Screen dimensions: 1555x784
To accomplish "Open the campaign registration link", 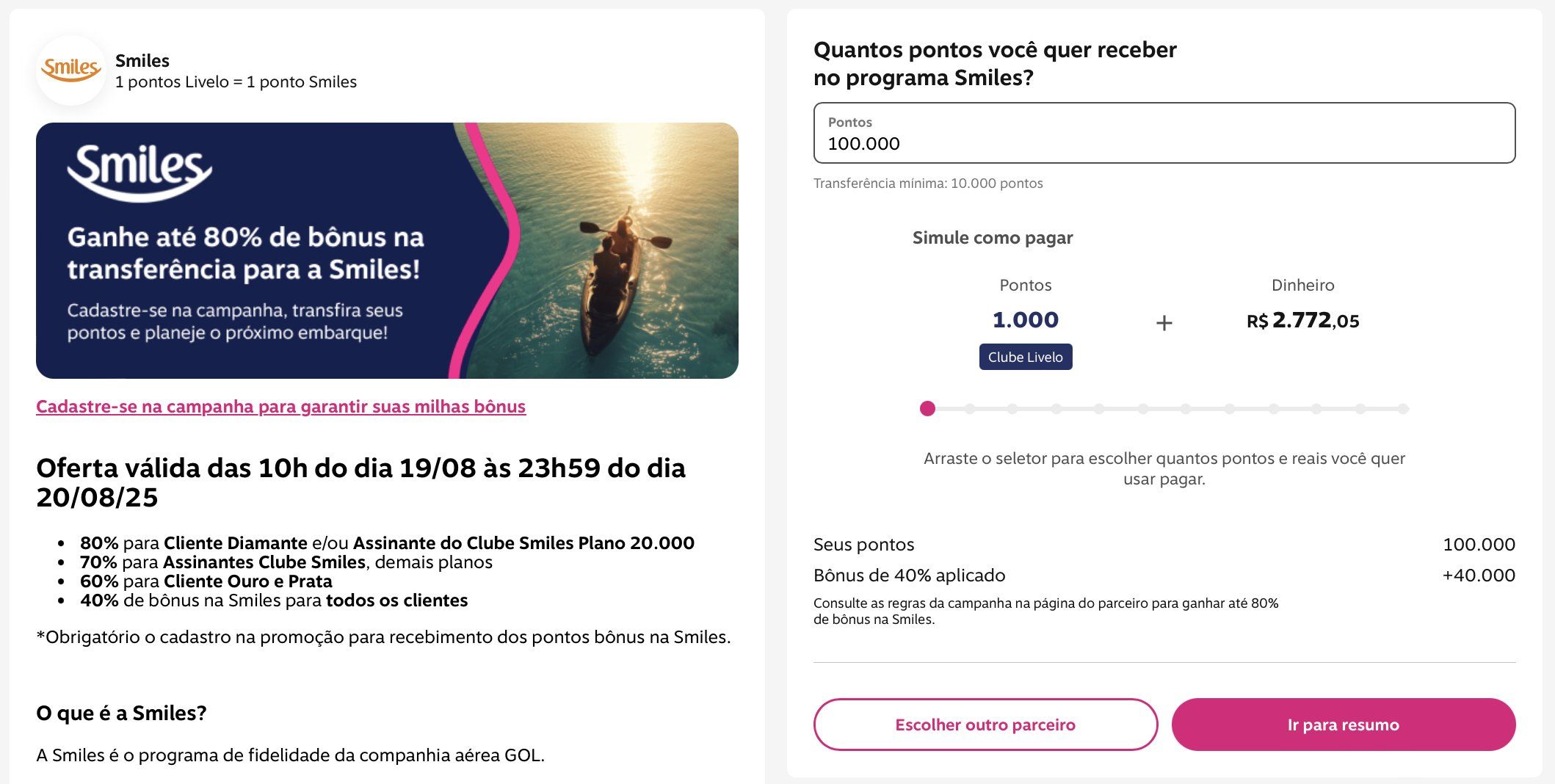I will pyautogui.click(x=280, y=407).
